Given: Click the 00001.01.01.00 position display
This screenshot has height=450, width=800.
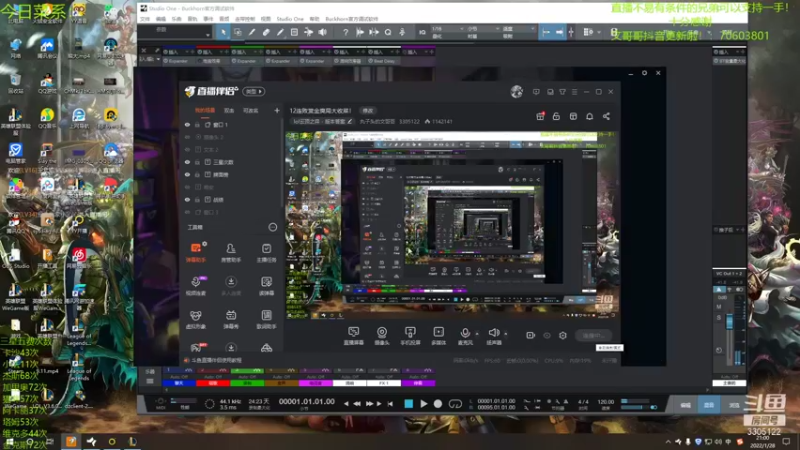Looking at the screenshot, I should coord(307,402).
